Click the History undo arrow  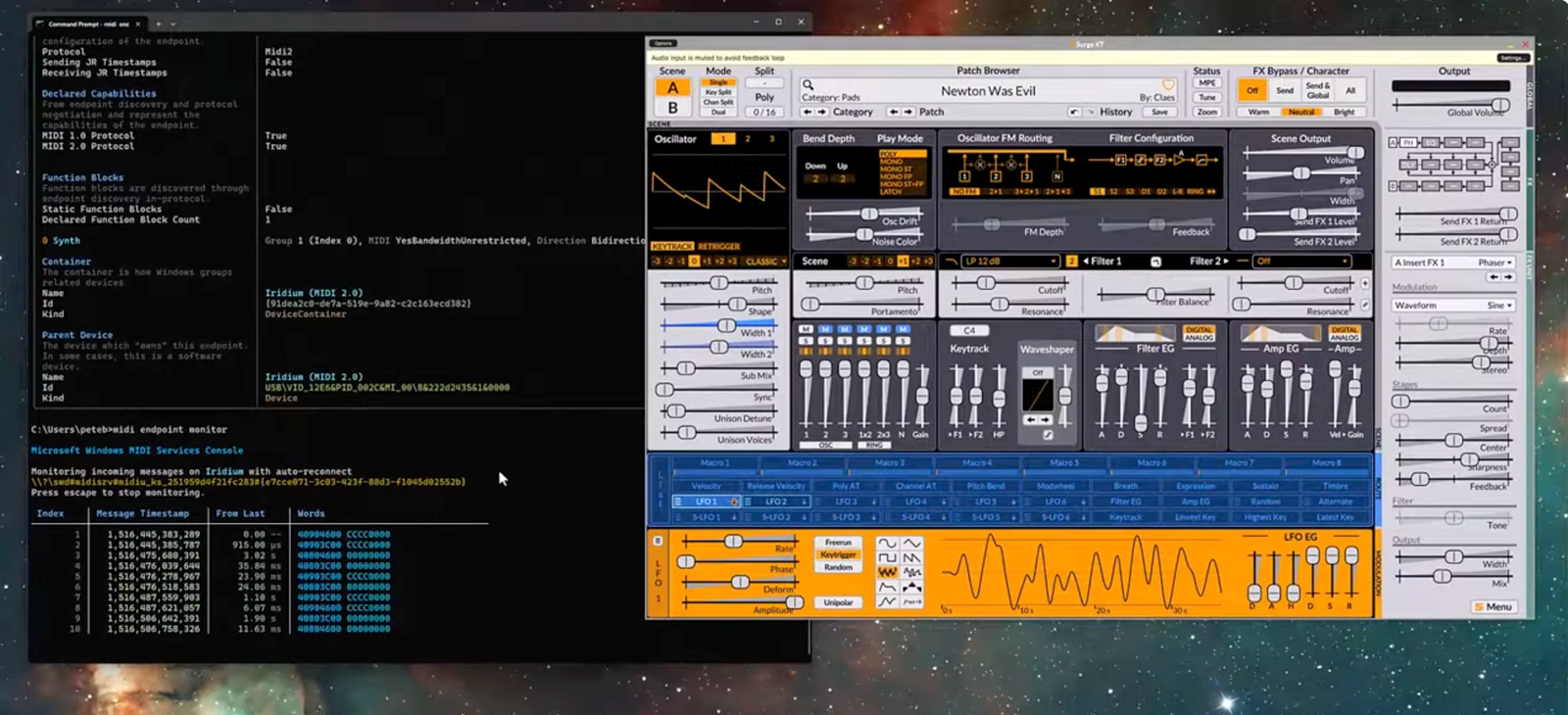click(x=1074, y=112)
